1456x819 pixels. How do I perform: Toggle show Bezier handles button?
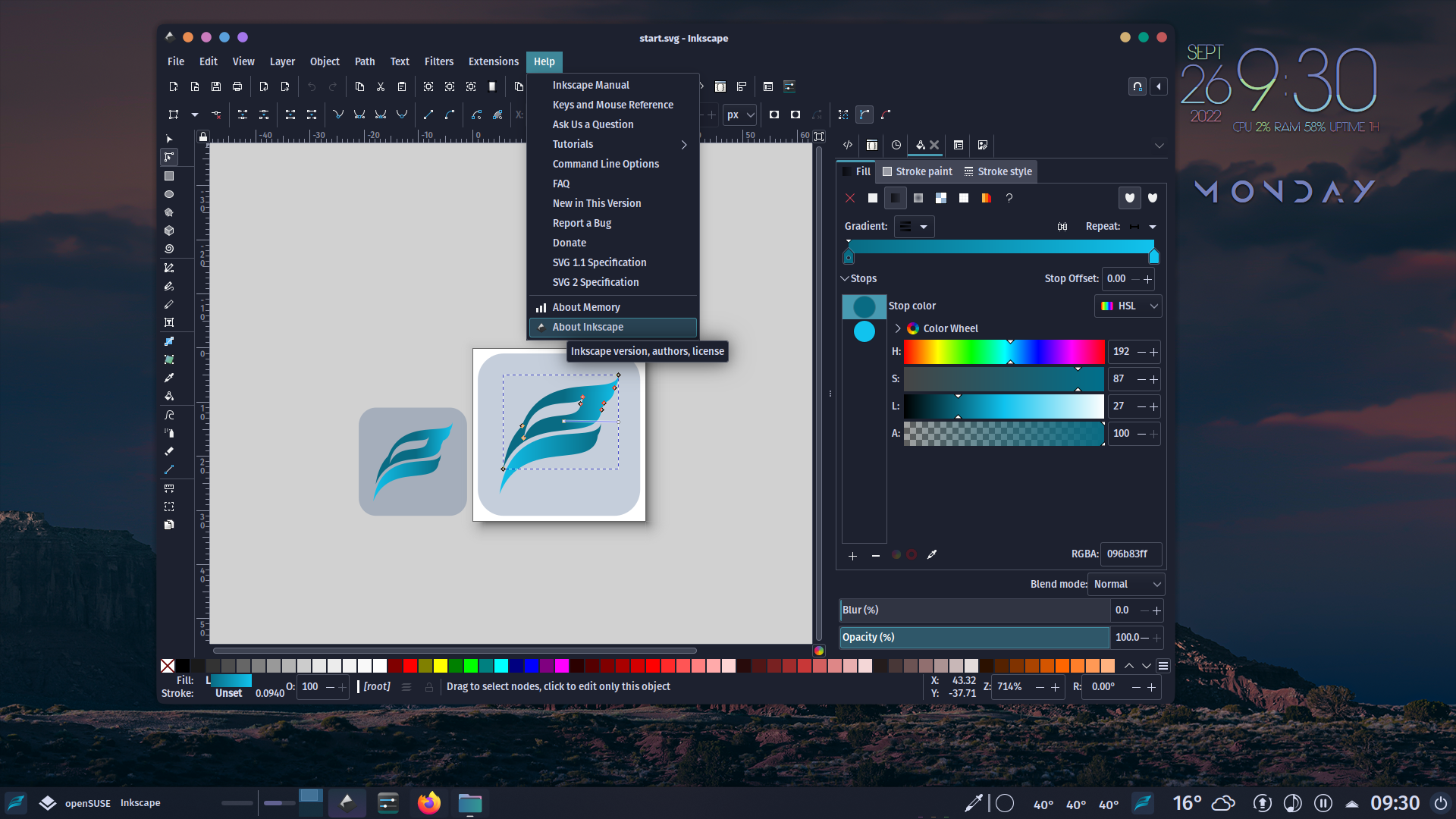(x=864, y=115)
